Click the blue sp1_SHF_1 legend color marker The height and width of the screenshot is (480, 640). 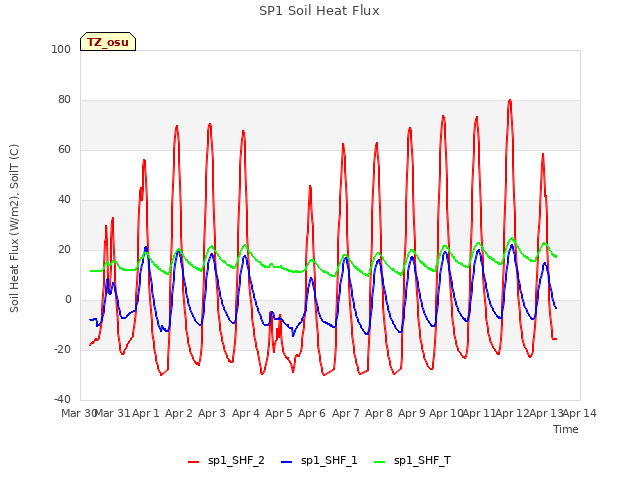coord(287,462)
